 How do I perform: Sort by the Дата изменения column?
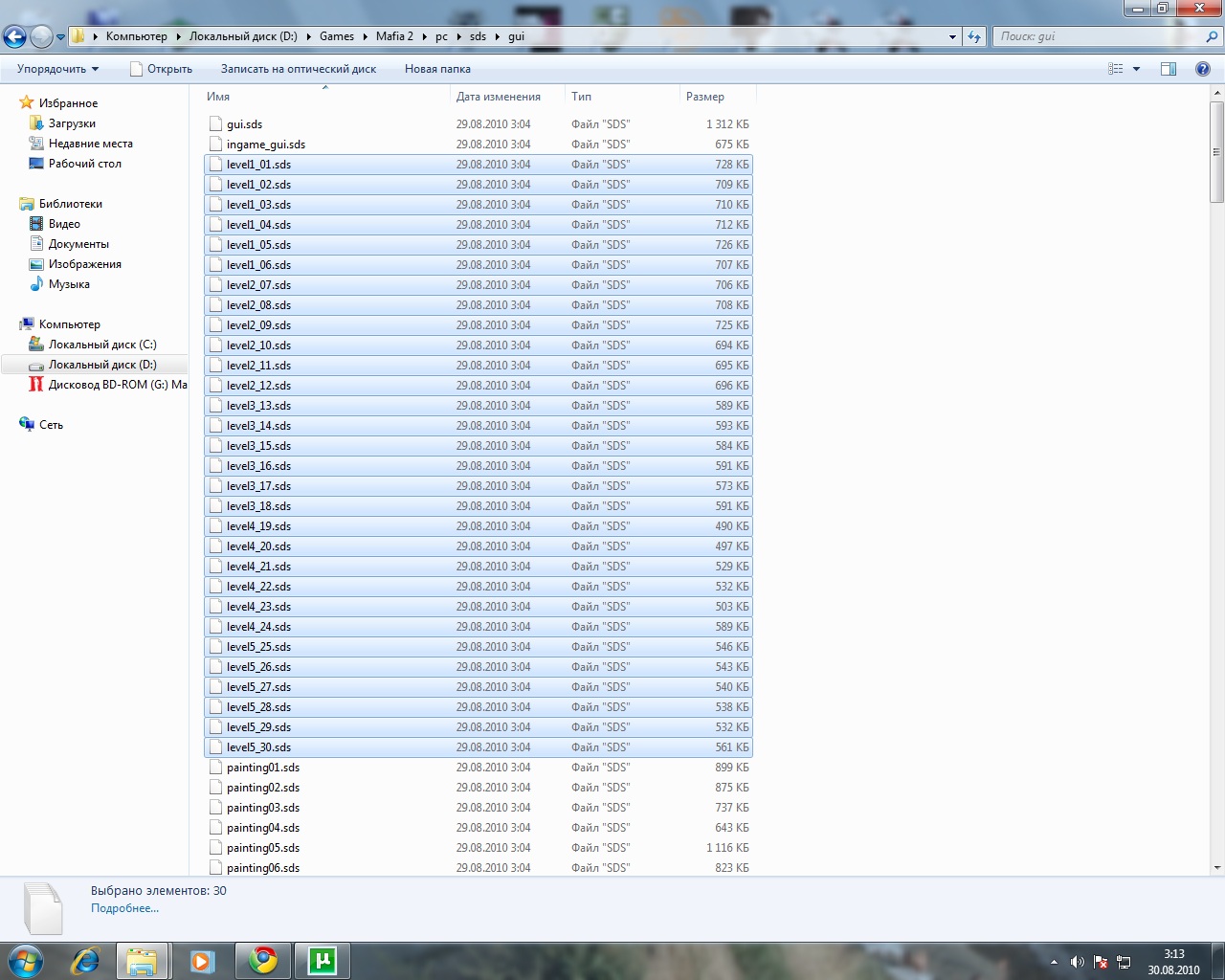[x=507, y=97]
